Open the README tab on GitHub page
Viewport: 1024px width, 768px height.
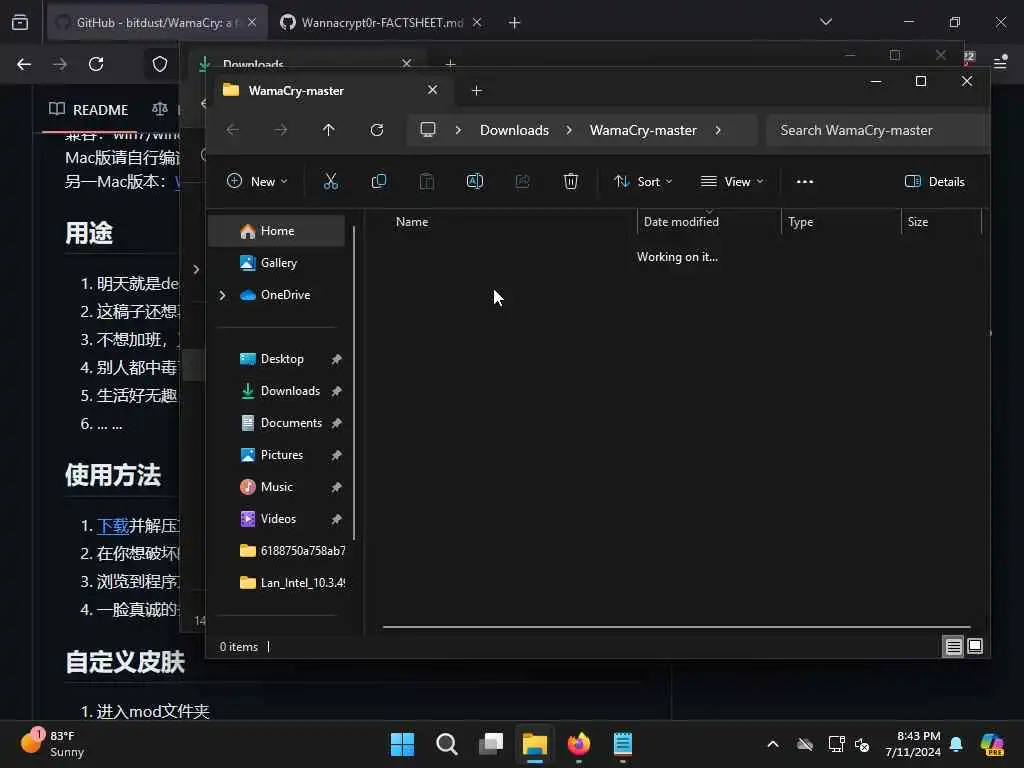point(89,110)
